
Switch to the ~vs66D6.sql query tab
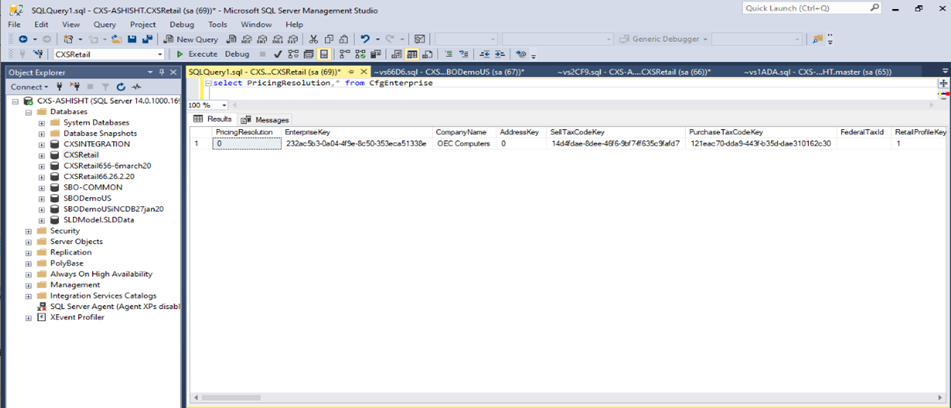pos(449,72)
